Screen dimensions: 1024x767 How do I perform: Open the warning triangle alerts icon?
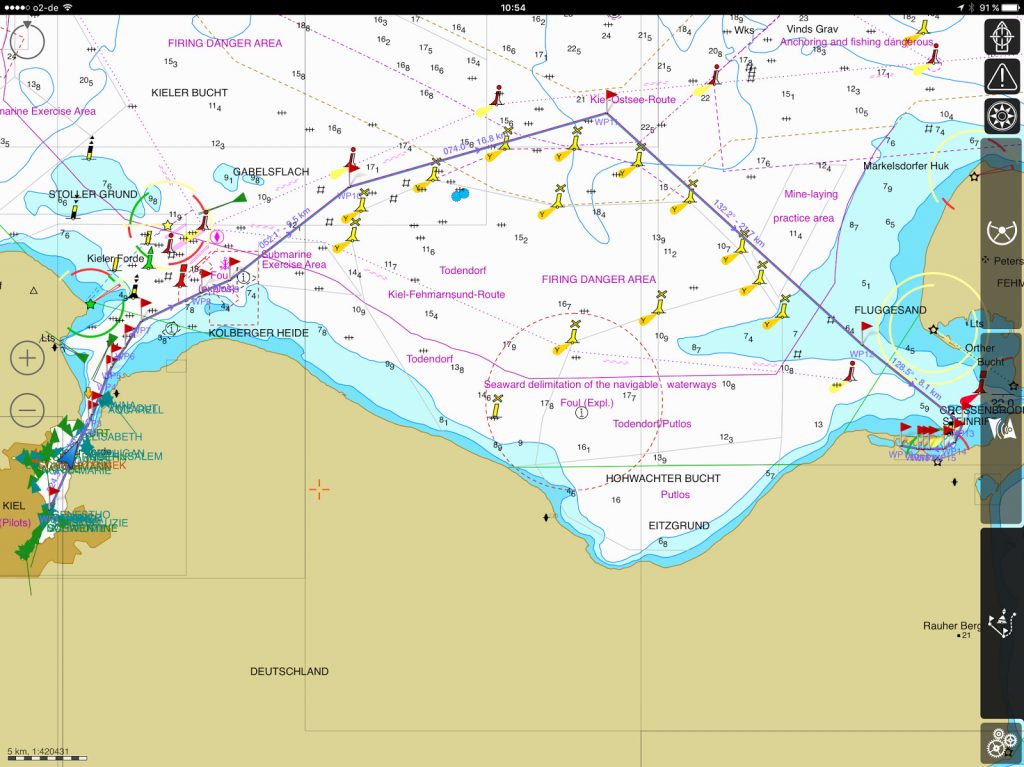pyautogui.click(x=1001, y=76)
